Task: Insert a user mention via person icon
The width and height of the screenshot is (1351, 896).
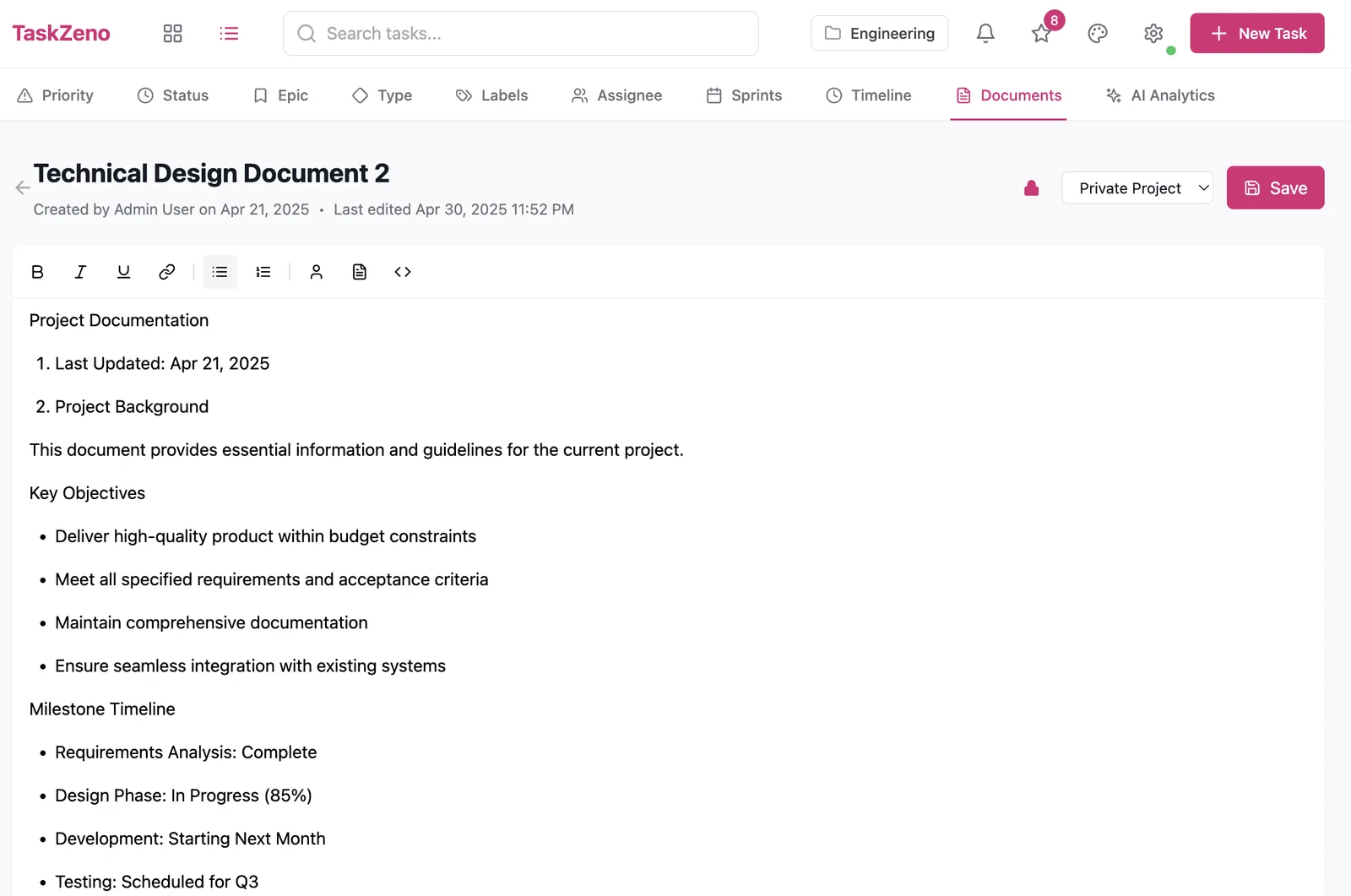Action: [316, 272]
